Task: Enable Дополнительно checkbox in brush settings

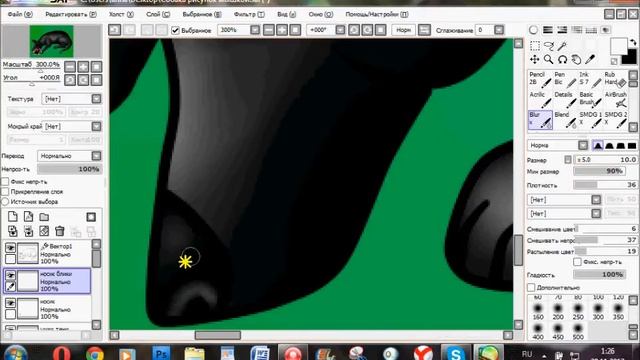Action: (x=531, y=288)
